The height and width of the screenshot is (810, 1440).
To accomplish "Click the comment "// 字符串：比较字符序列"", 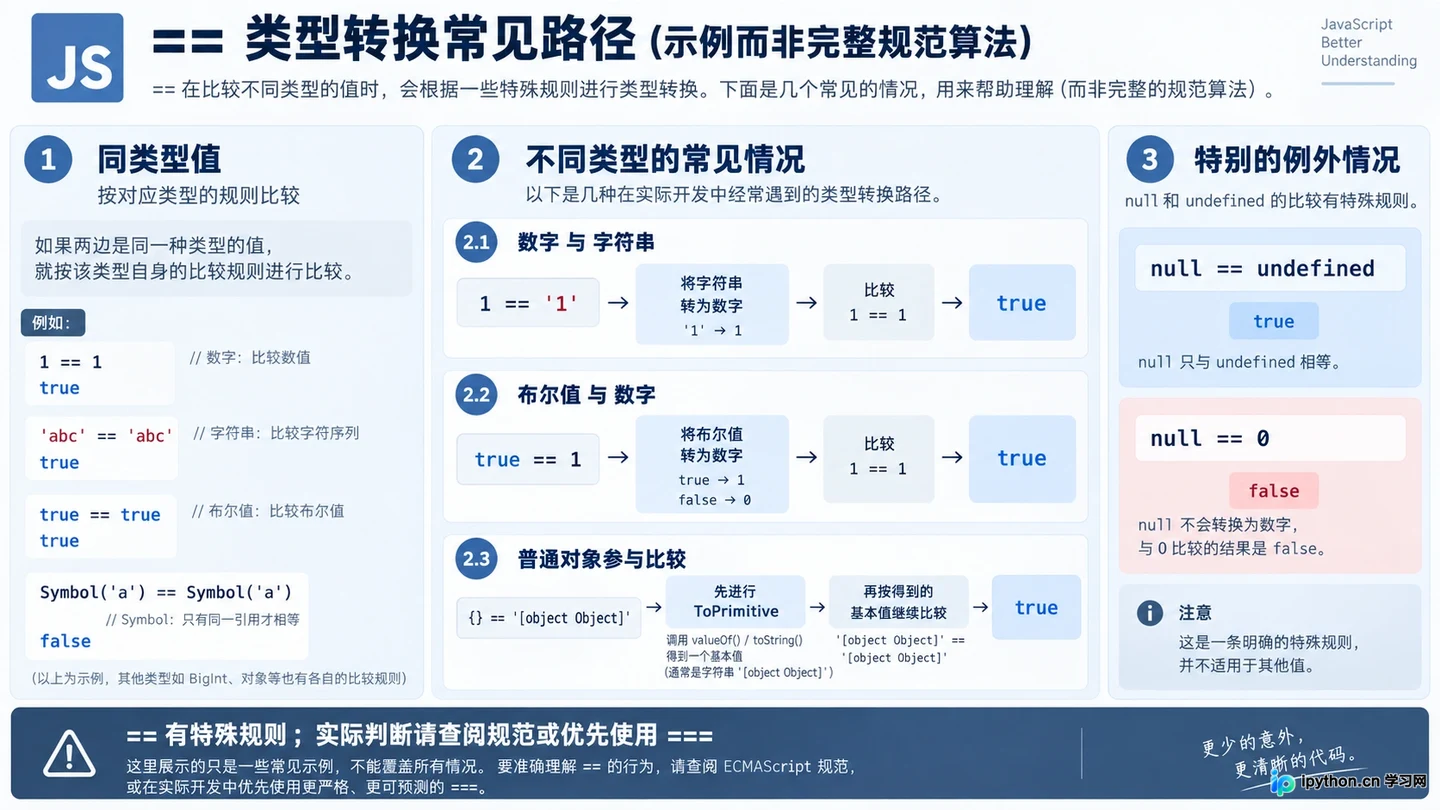I will tap(276, 433).
